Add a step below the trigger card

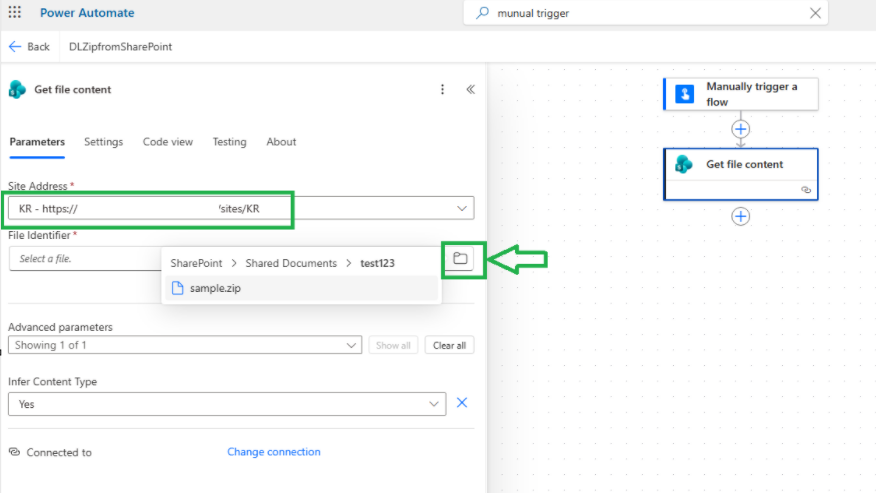pos(741,129)
